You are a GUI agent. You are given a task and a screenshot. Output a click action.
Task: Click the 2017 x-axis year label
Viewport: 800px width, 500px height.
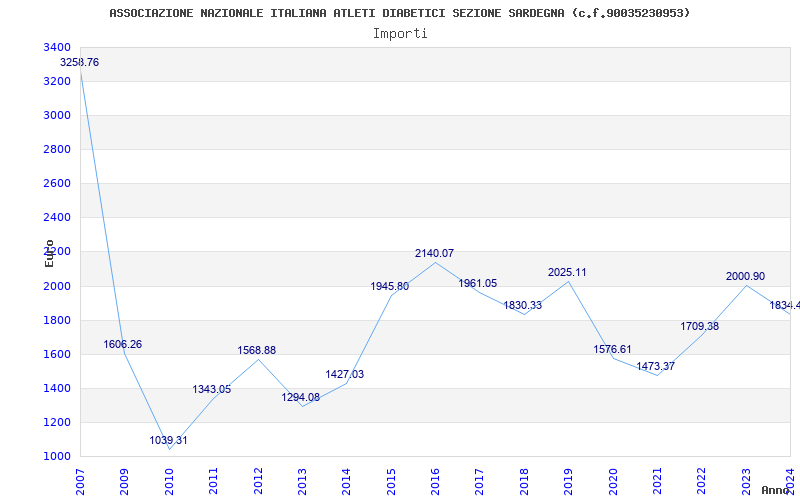coord(480,482)
